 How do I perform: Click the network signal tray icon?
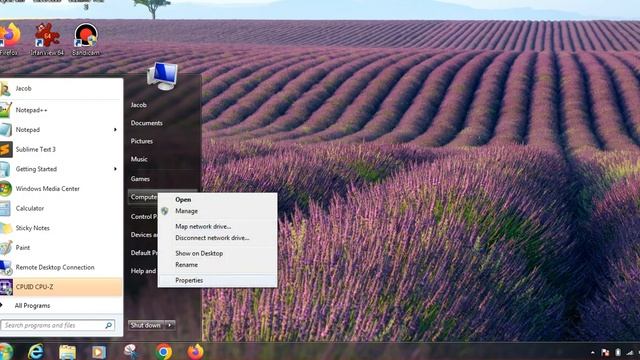coord(631,353)
